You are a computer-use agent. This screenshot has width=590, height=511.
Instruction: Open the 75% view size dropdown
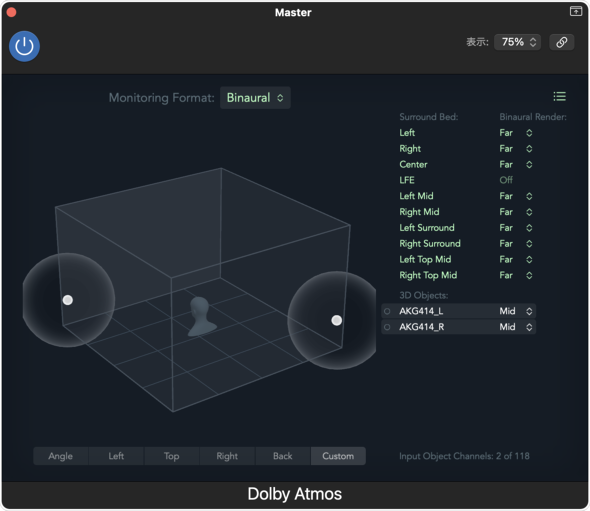click(517, 42)
